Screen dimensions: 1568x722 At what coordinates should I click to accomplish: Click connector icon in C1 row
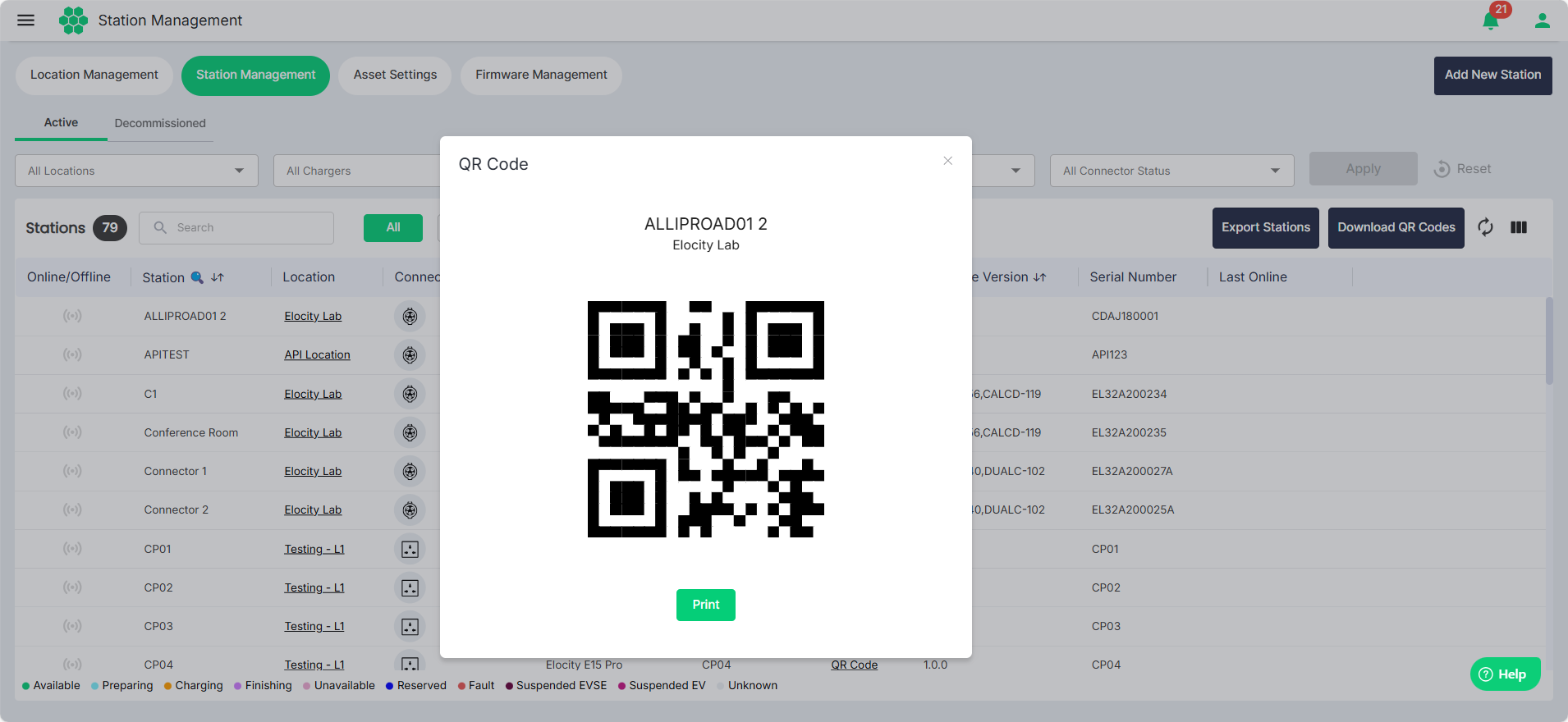(410, 394)
